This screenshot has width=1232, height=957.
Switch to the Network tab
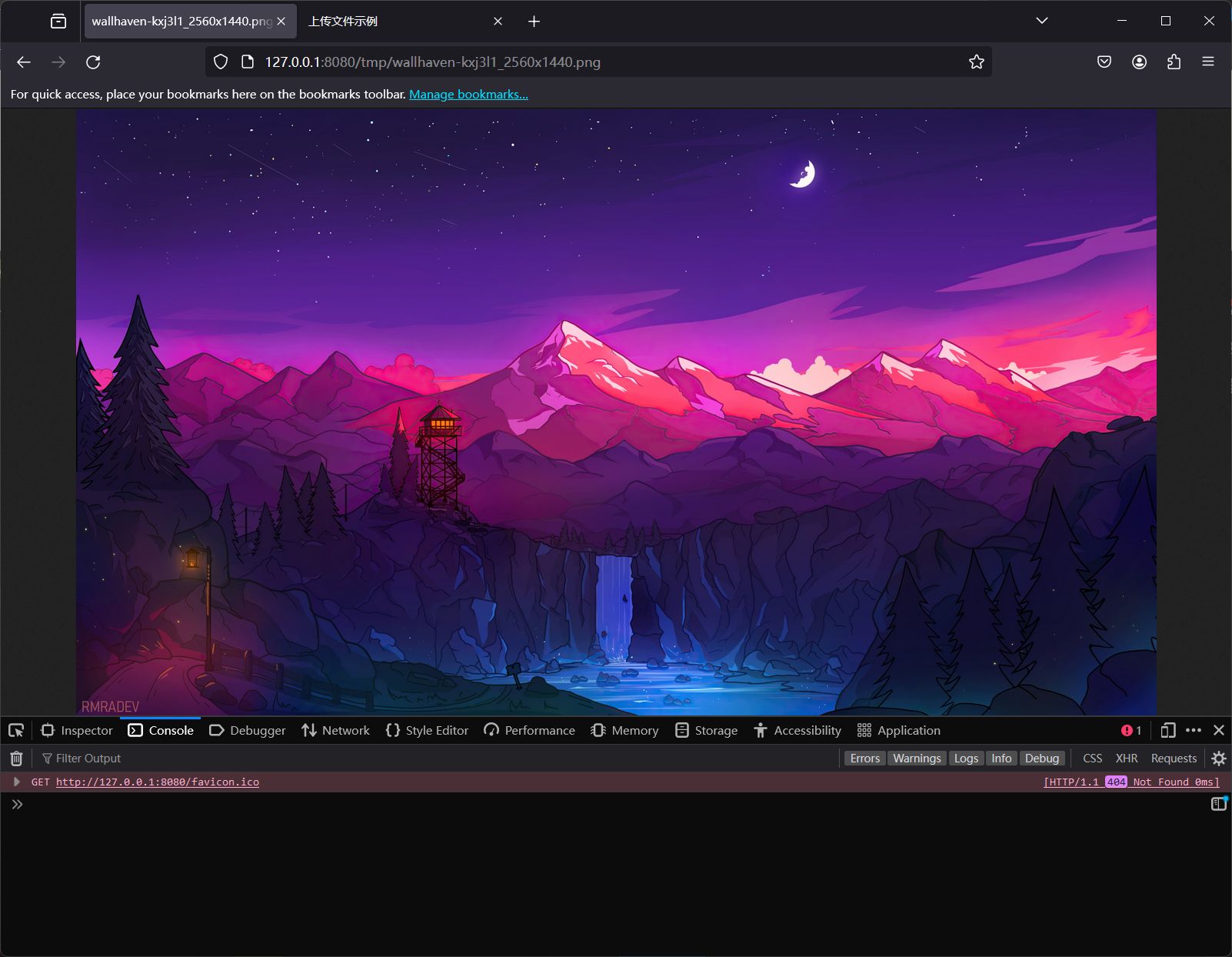(336, 730)
